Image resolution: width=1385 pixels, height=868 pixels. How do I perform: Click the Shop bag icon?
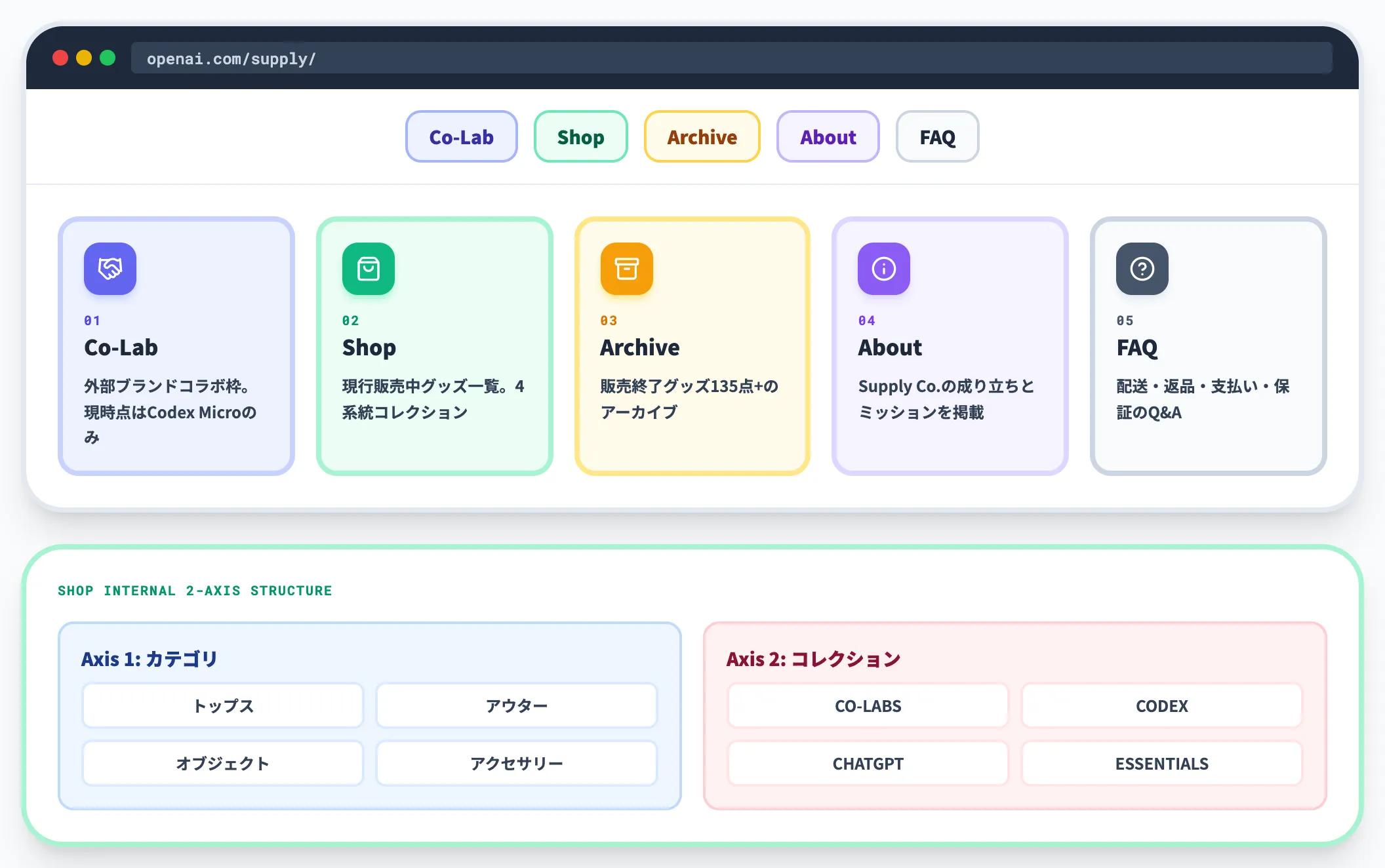click(369, 269)
